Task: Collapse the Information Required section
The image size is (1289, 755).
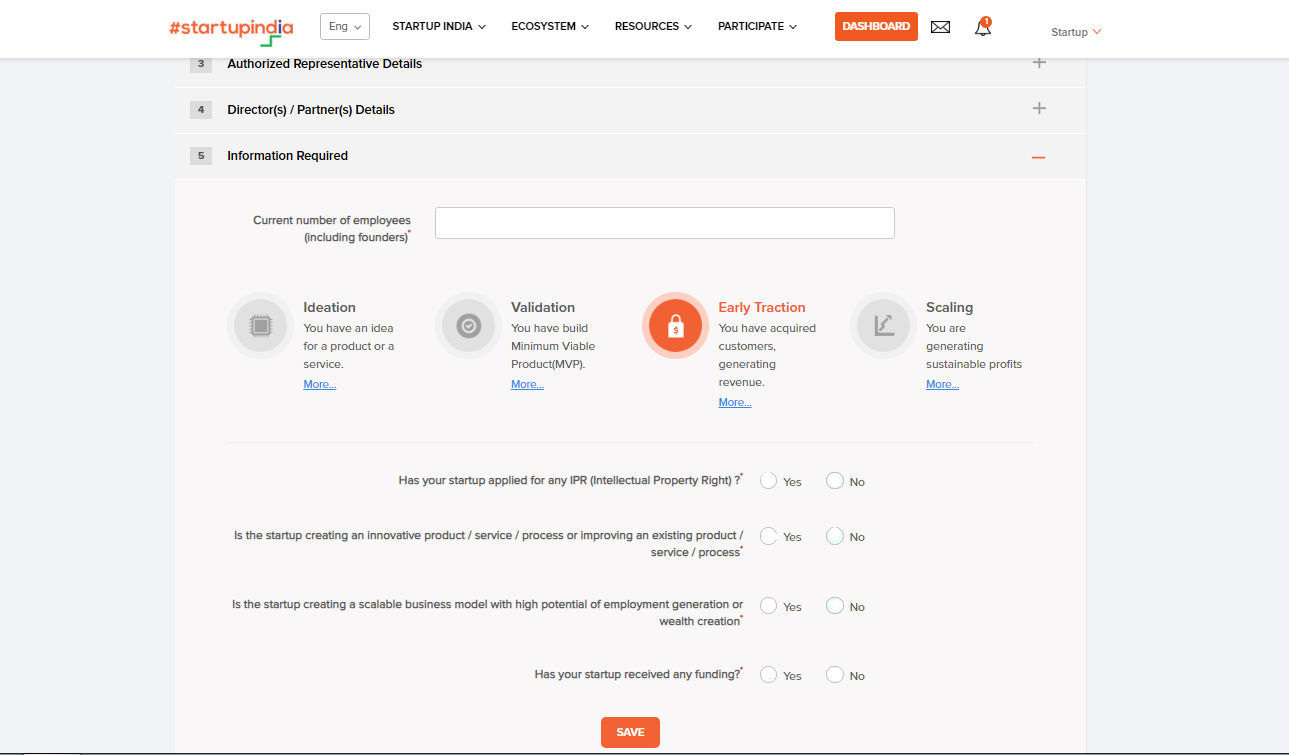Action: (1037, 157)
